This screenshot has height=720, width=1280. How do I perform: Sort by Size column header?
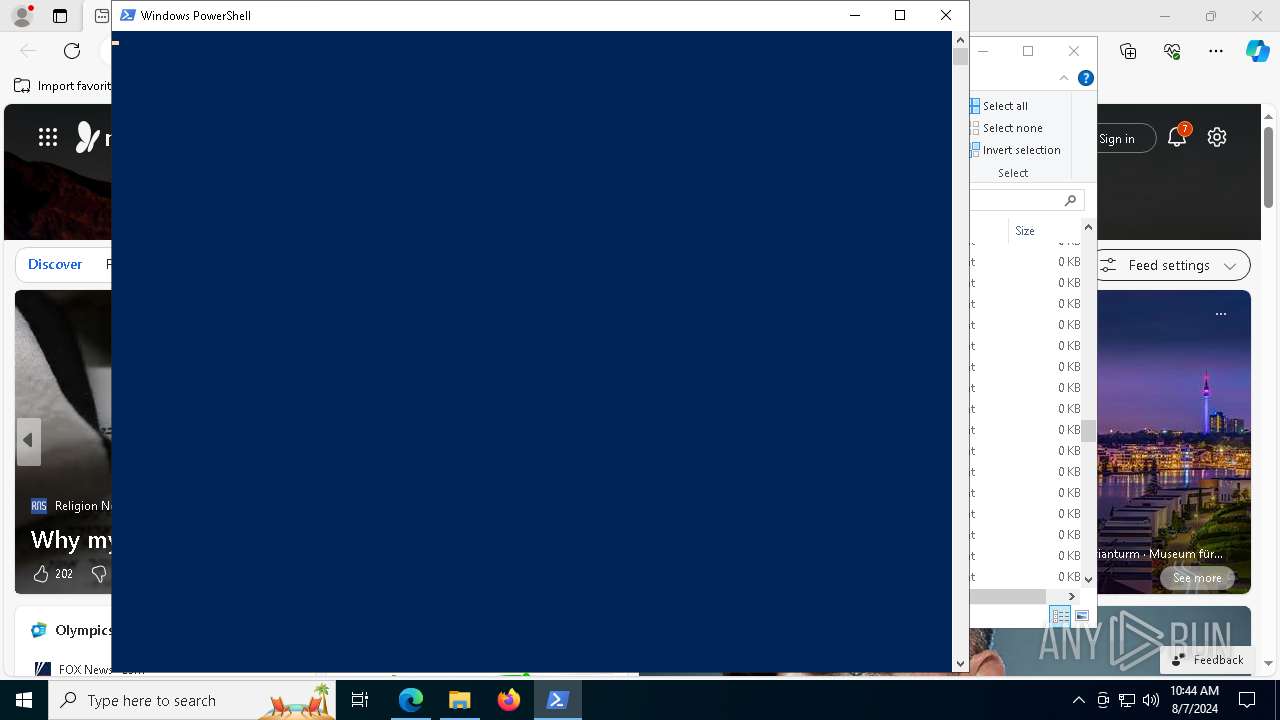pyautogui.click(x=1025, y=231)
